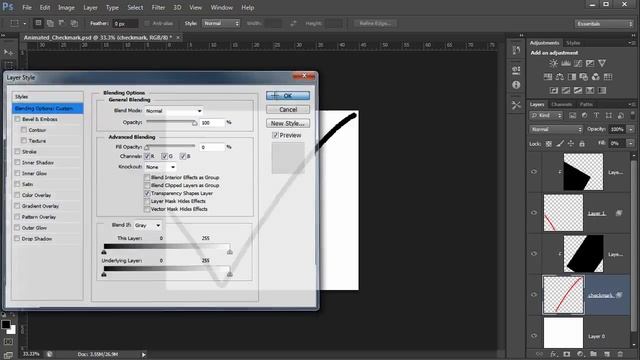This screenshot has width=640, height=360.
Task: Add a Color Lookup adjustment
Action: pos(608,77)
